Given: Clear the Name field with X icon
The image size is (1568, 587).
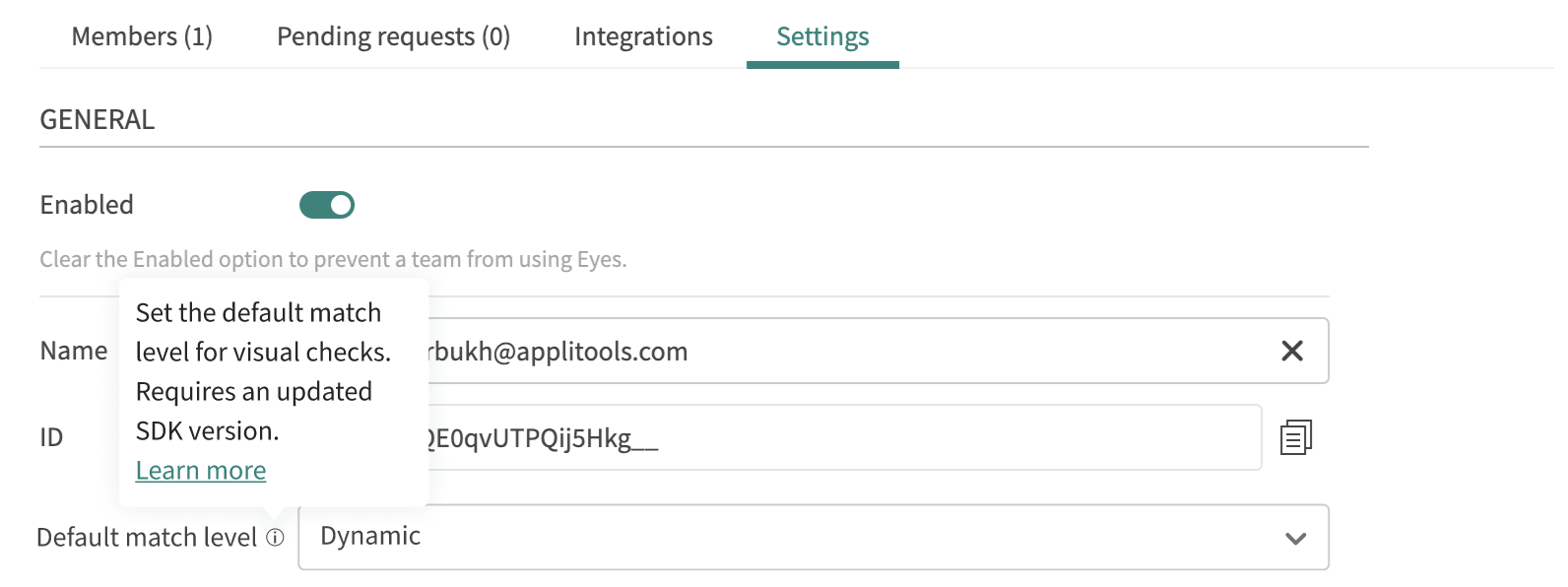Looking at the screenshot, I should click(1292, 351).
